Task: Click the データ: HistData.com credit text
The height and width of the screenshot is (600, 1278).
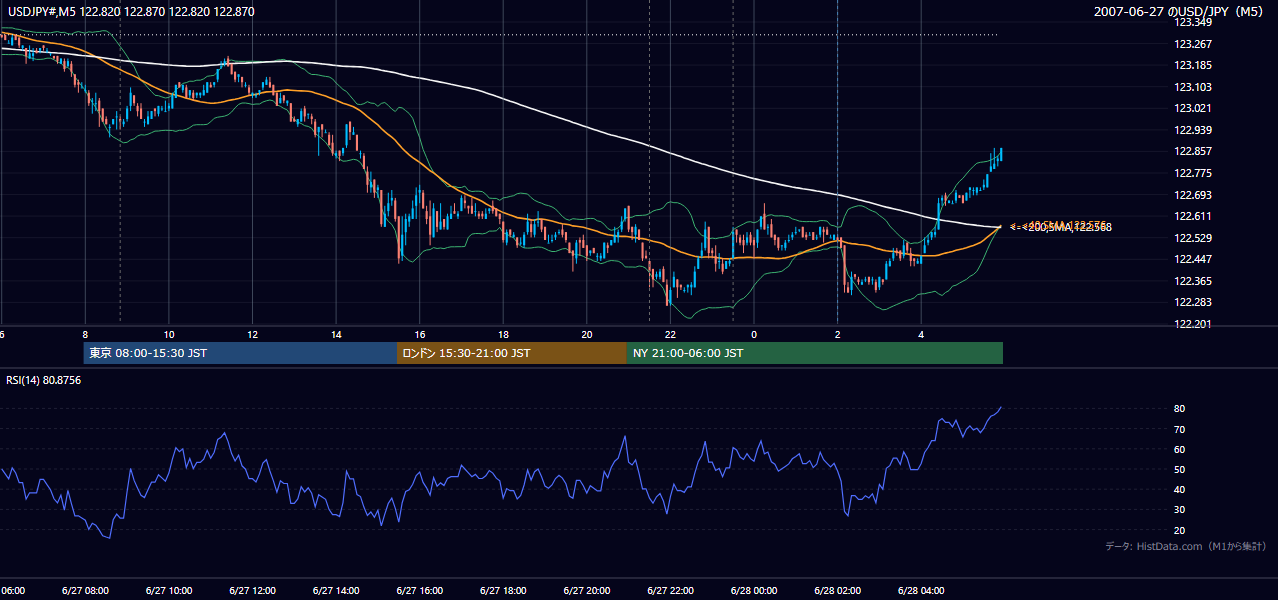Action: 1186,546
